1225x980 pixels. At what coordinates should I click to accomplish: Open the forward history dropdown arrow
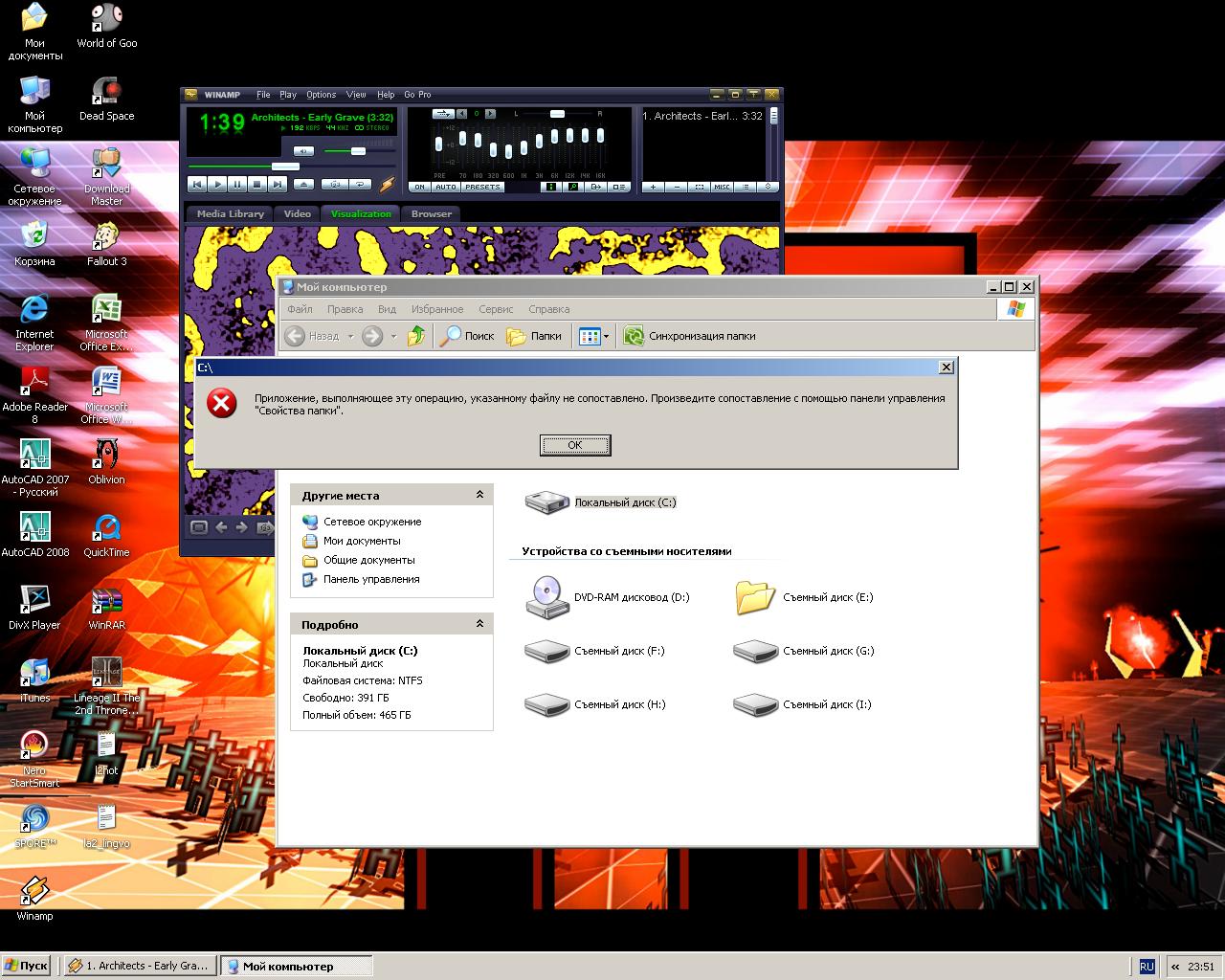click(393, 336)
